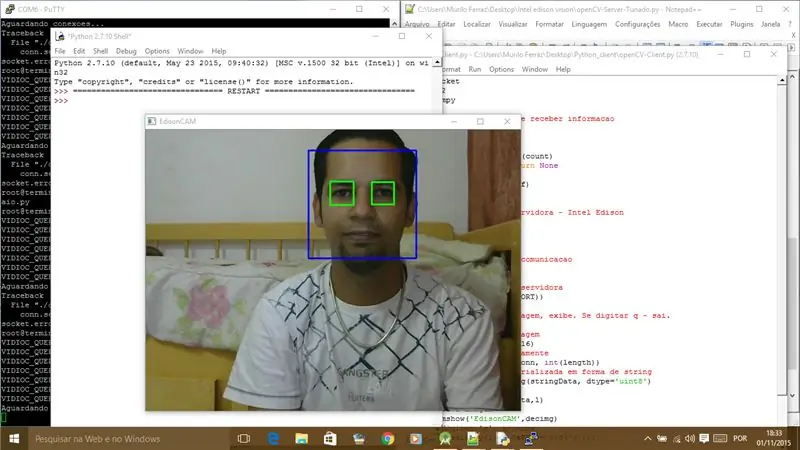Click the Windows search box
This screenshot has width=800, height=450.
tap(128, 439)
